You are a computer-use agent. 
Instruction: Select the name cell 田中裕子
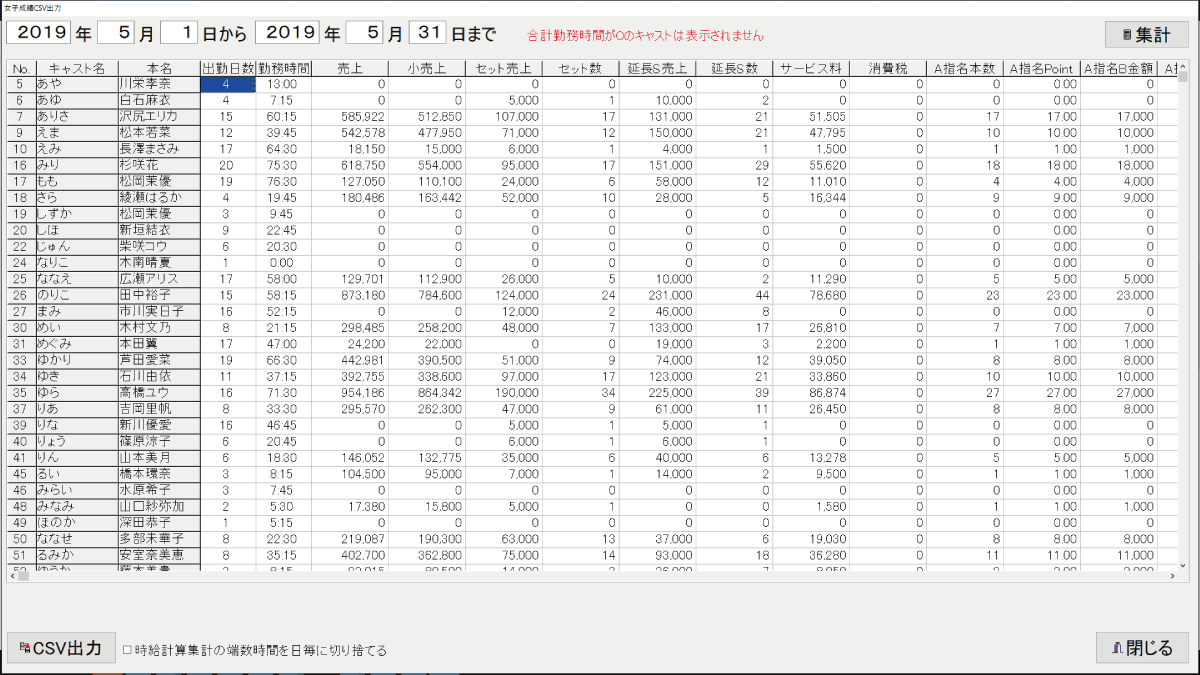click(x=159, y=294)
